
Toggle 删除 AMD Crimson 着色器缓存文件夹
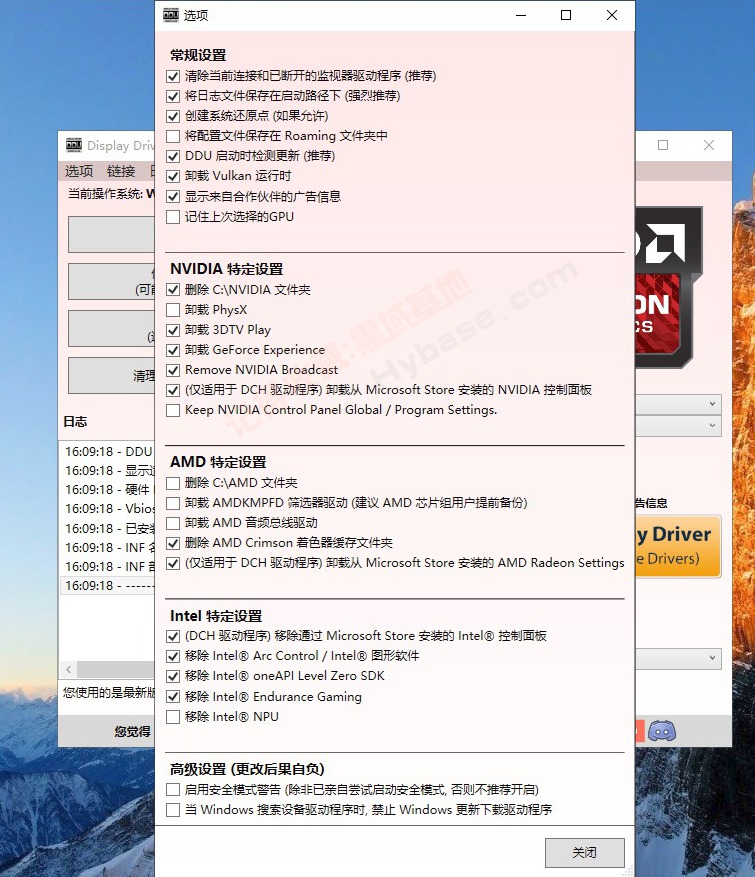coord(173,543)
